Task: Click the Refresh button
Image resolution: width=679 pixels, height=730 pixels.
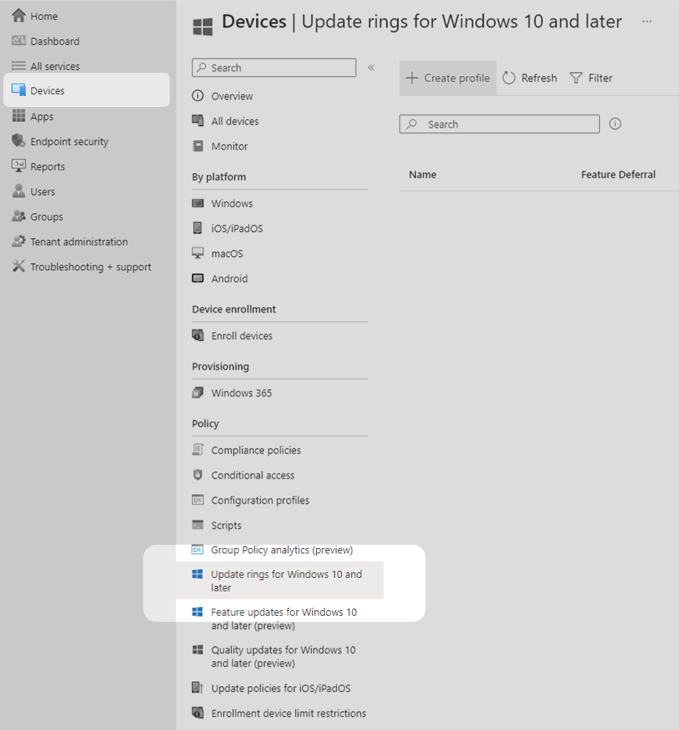Action: pyautogui.click(x=530, y=78)
